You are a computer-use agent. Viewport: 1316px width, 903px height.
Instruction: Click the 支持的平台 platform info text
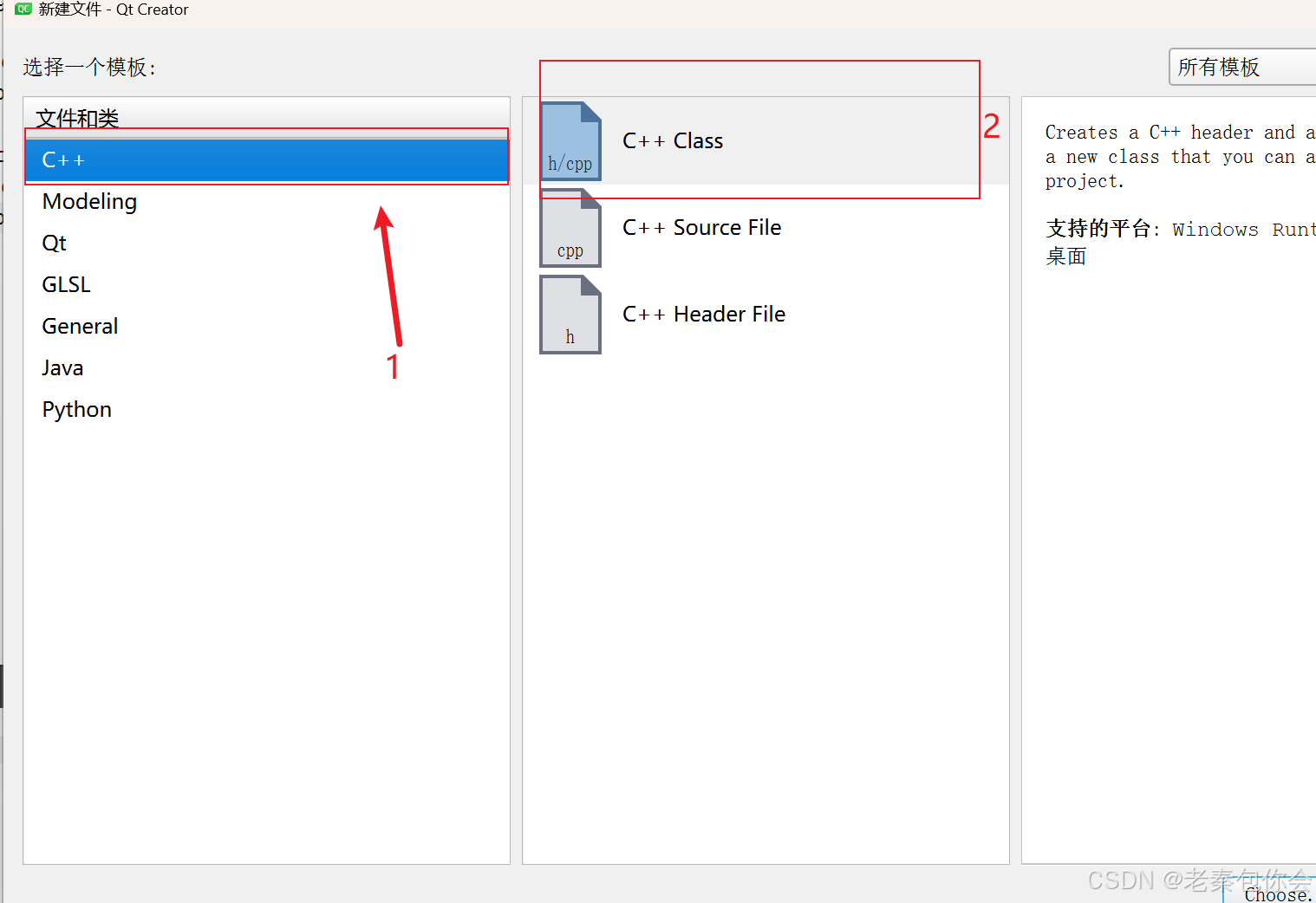point(1180,242)
